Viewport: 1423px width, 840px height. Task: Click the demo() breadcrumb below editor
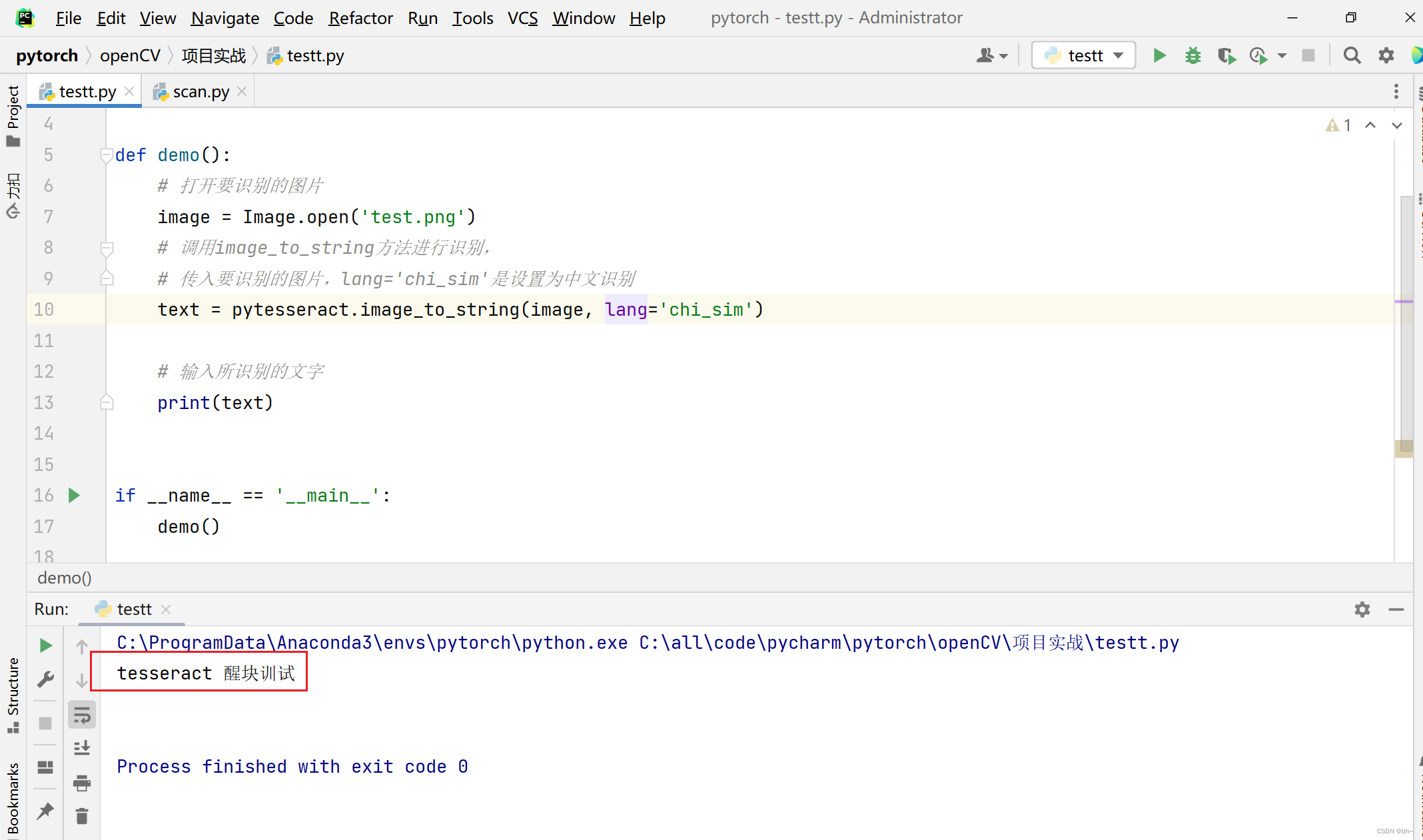click(x=65, y=578)
